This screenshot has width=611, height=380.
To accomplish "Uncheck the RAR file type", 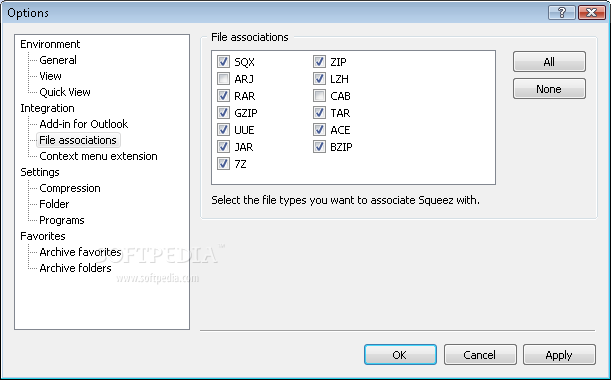I will (223, 96).
